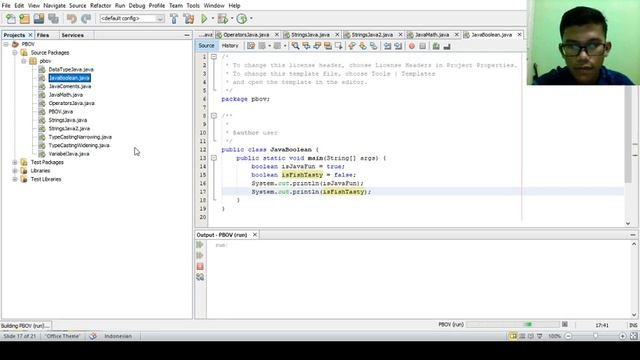Click Find Previous Occurrence editor icon
640x360 pixels.
point(306,46)
